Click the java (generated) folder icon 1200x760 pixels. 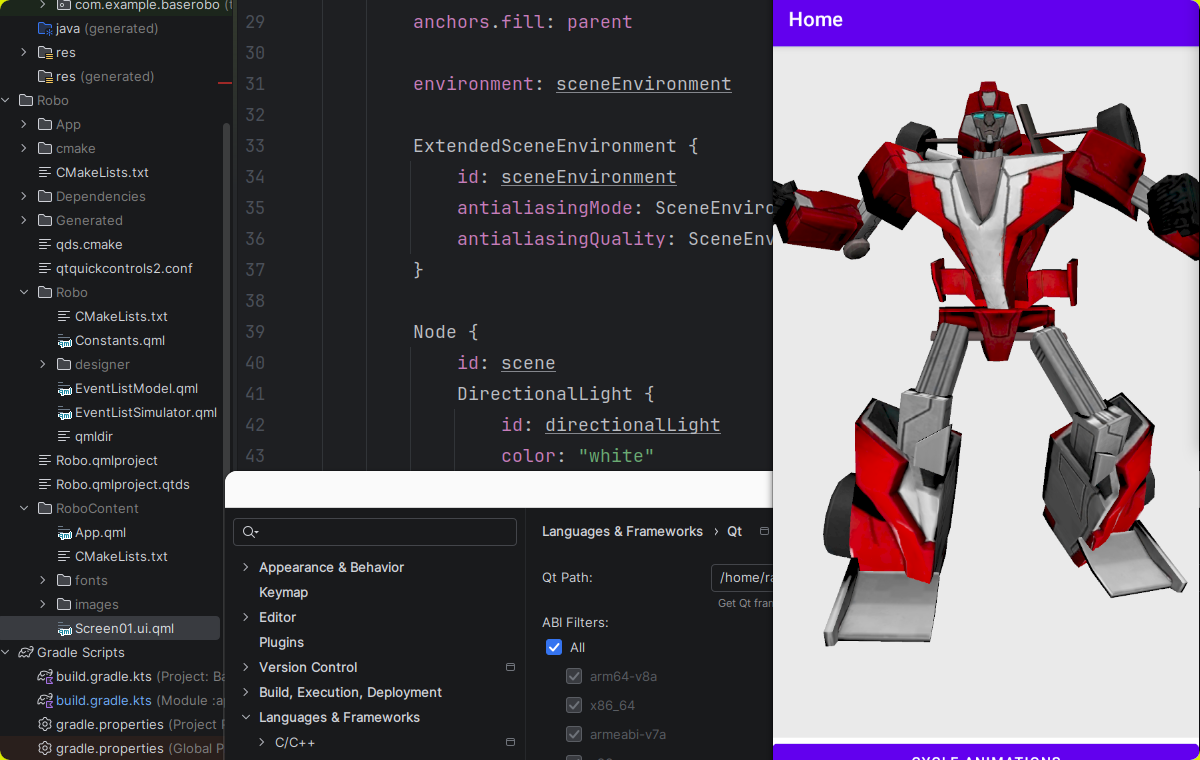point(45,28)
